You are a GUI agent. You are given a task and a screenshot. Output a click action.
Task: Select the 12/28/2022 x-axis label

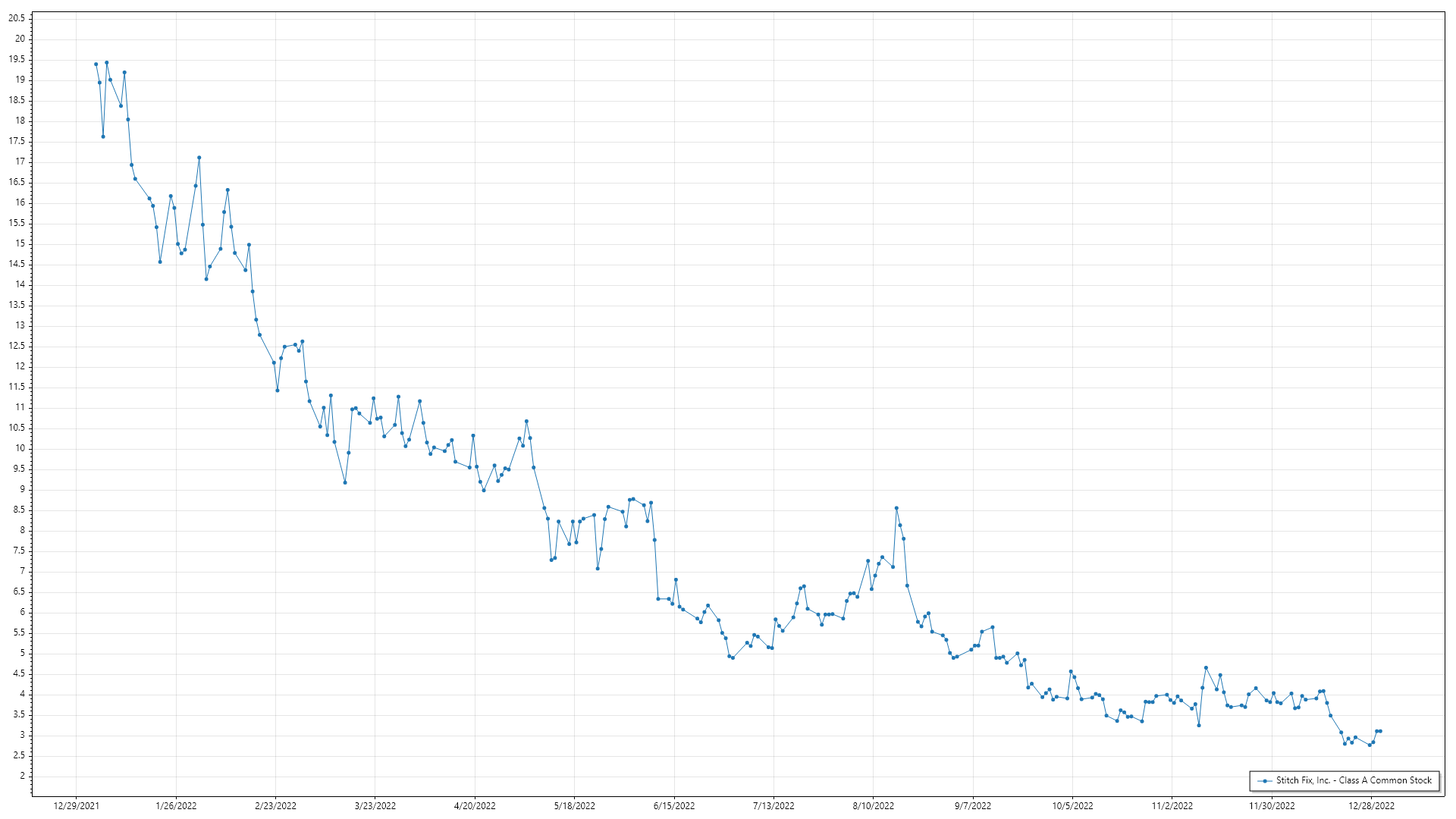click(1371, 805)
